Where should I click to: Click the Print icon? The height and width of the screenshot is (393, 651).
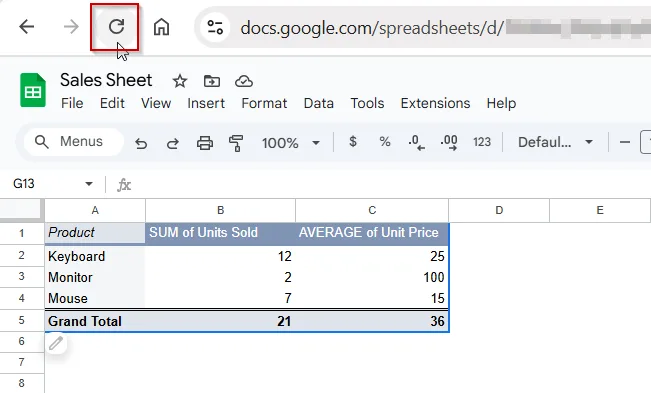[205, 143]
